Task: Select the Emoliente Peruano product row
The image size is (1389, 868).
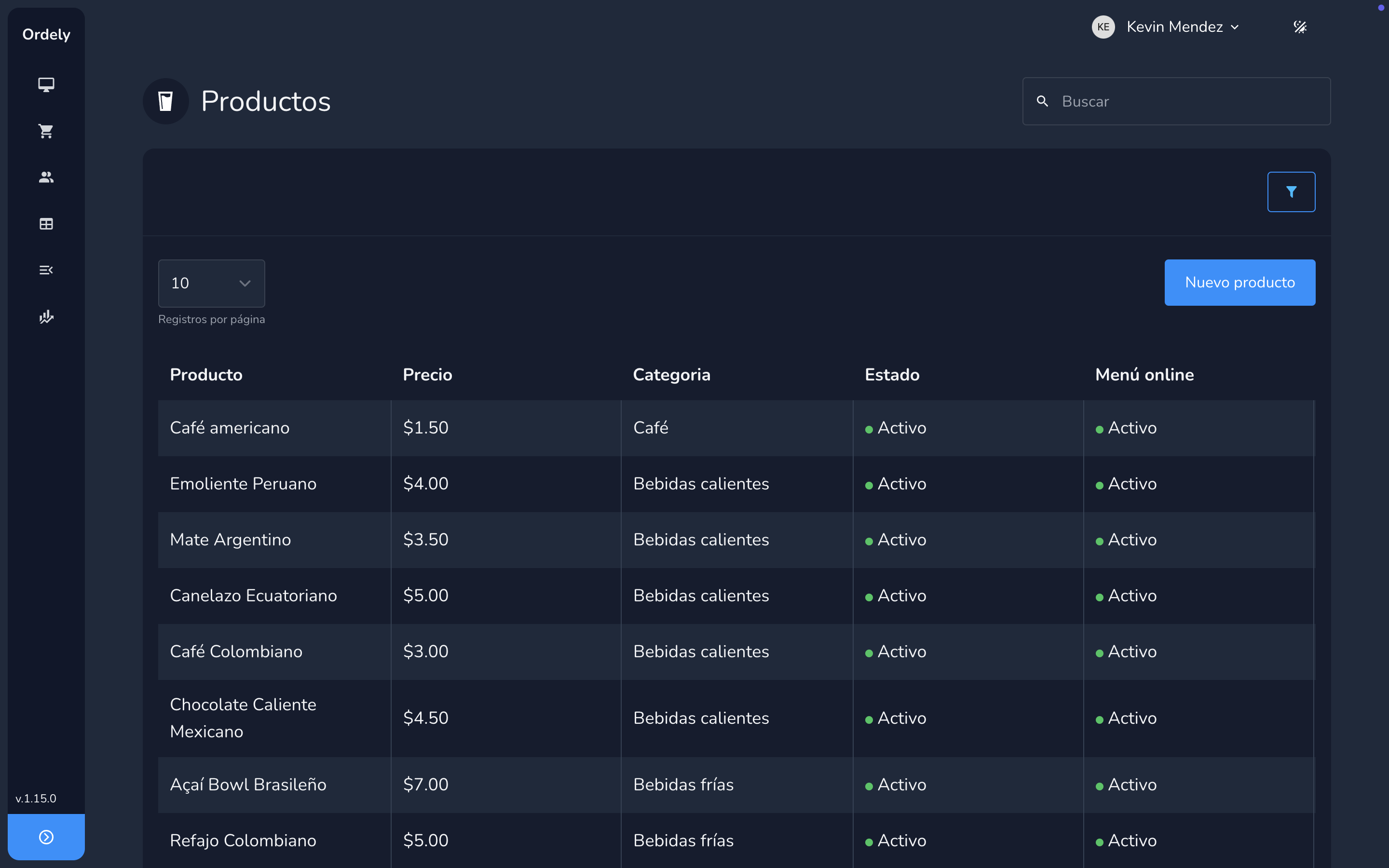Action: (x=736, y=484)
